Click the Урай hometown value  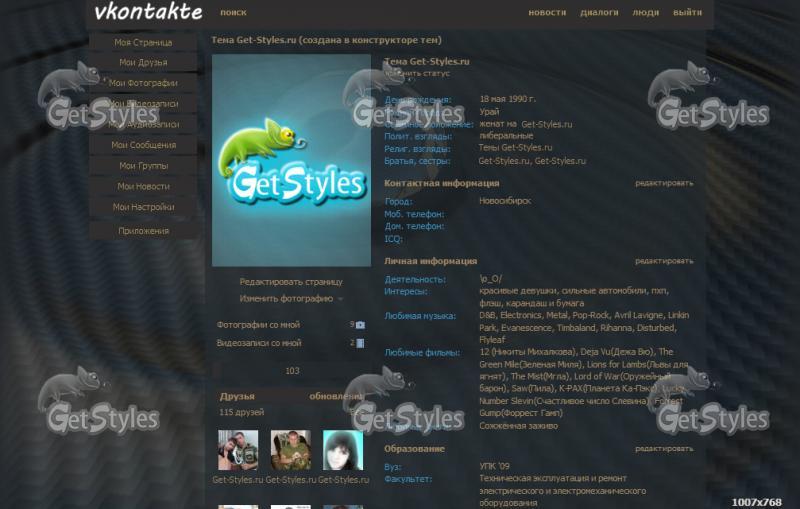coord(489,112)
